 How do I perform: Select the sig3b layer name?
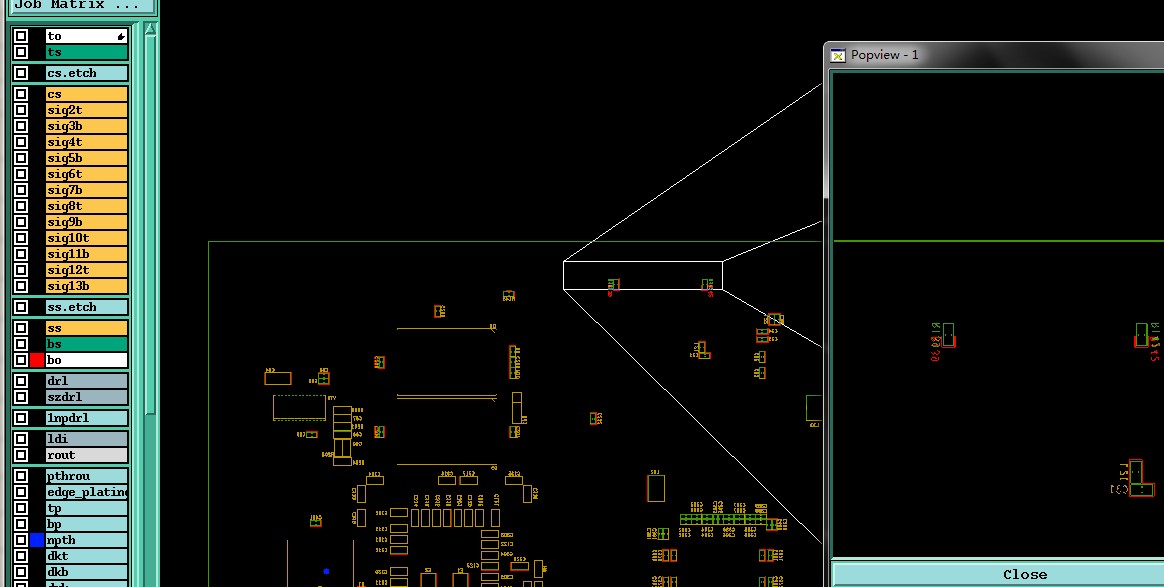87,126
